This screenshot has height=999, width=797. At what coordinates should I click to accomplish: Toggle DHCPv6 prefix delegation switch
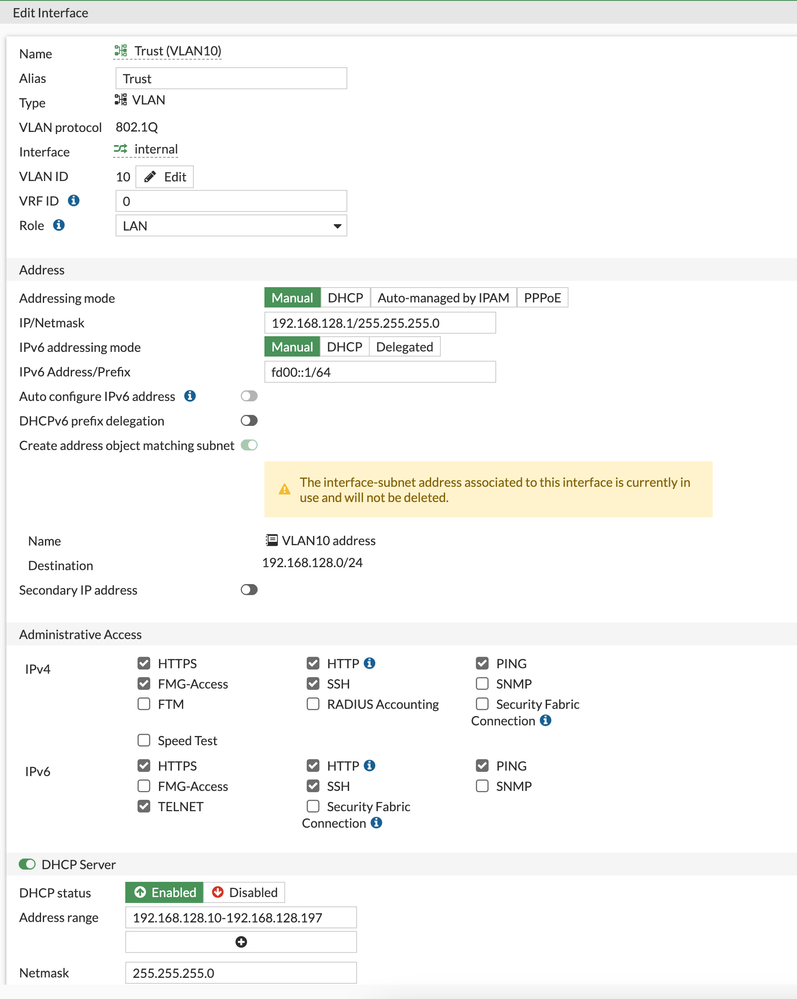(x=249, y=421)
